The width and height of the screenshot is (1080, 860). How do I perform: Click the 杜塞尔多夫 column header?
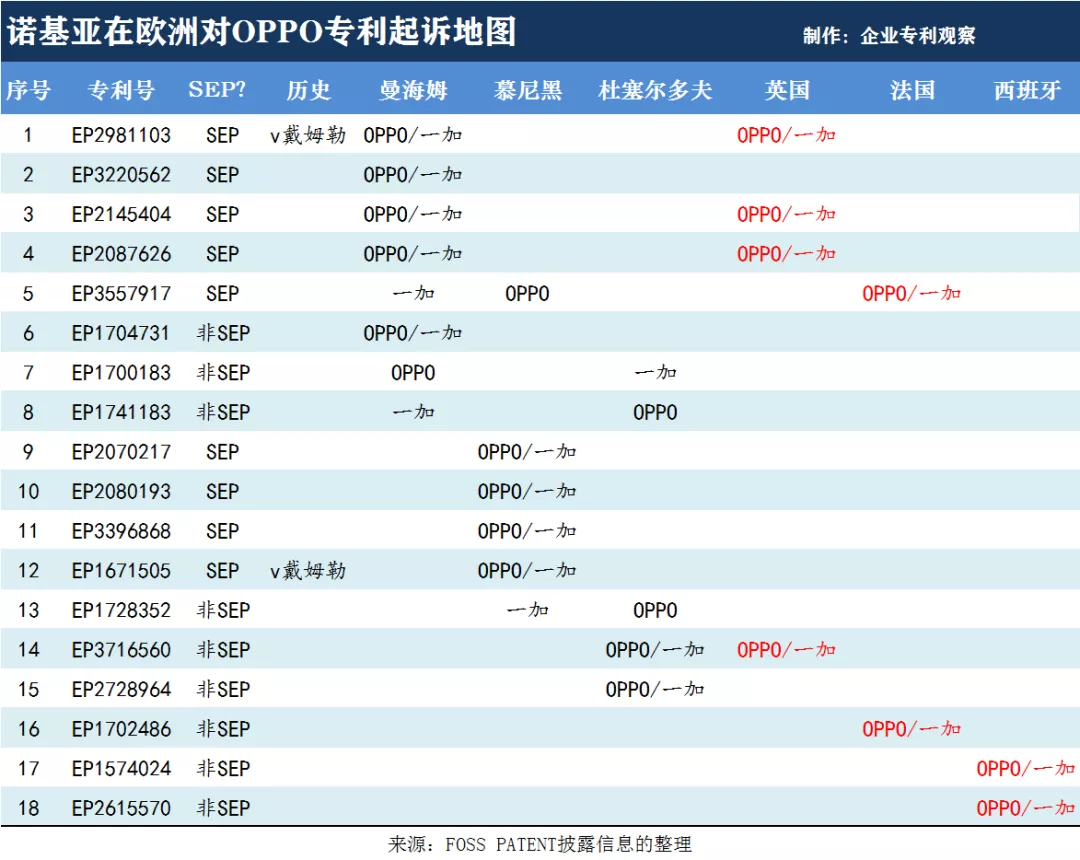(x=655, y=90)
